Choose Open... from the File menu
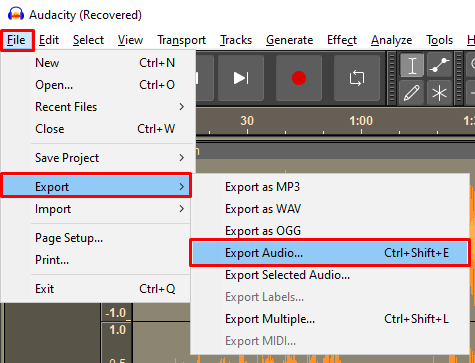The width and height of the screenshot is (475, 363). [97, 85]
